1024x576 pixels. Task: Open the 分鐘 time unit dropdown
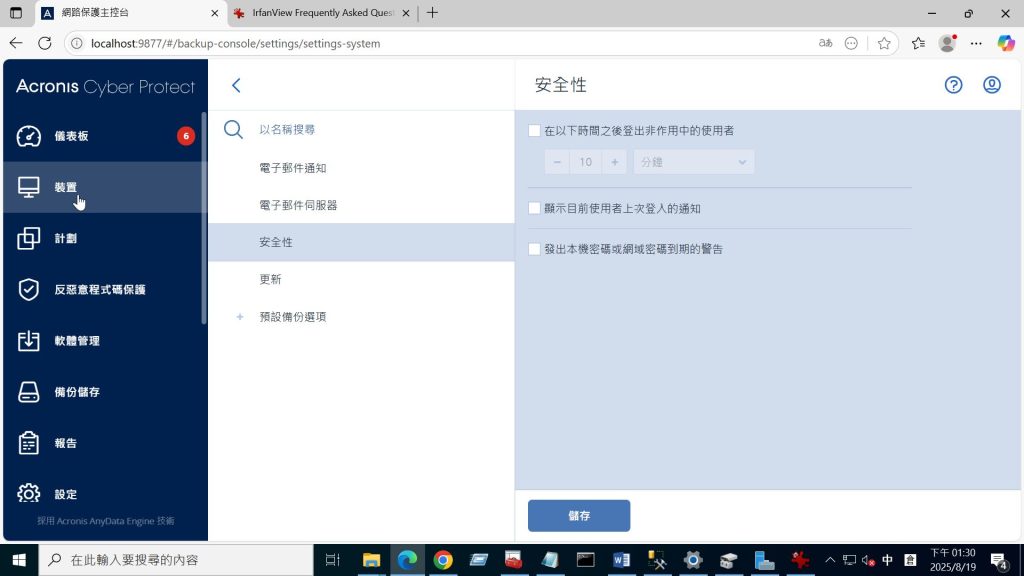click(x=694, y=162)
